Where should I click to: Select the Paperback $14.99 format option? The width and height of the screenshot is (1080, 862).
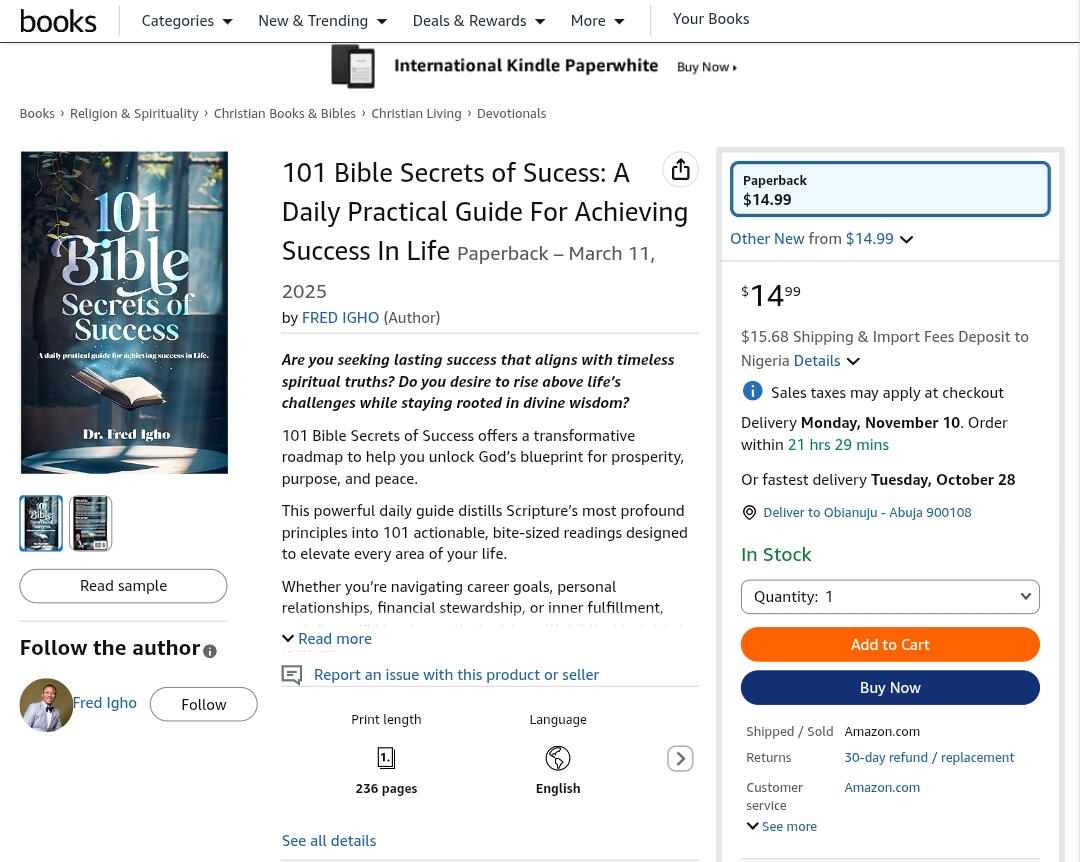(890, 189)
